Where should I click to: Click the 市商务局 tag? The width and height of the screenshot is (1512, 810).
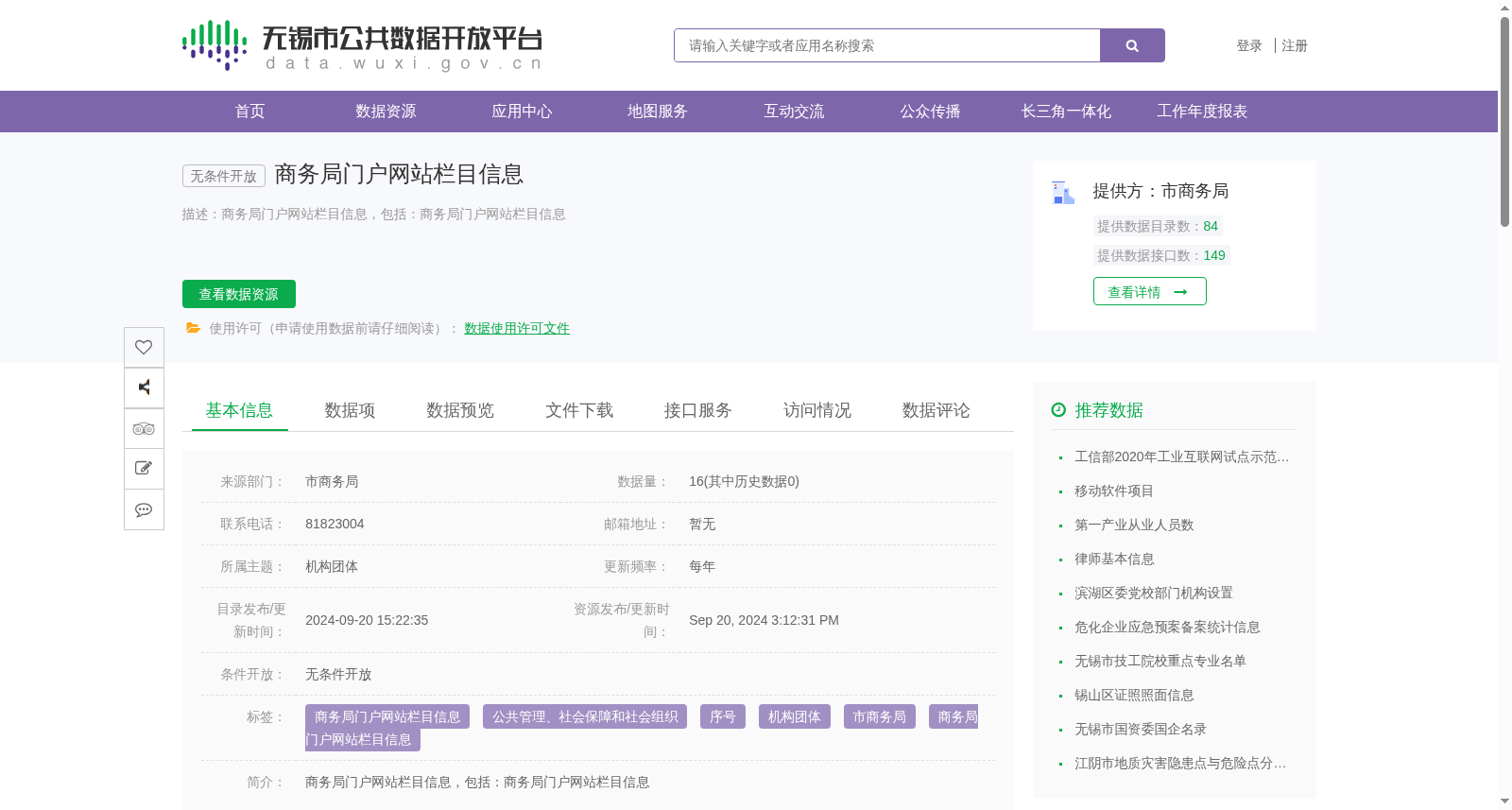[880, 716]
